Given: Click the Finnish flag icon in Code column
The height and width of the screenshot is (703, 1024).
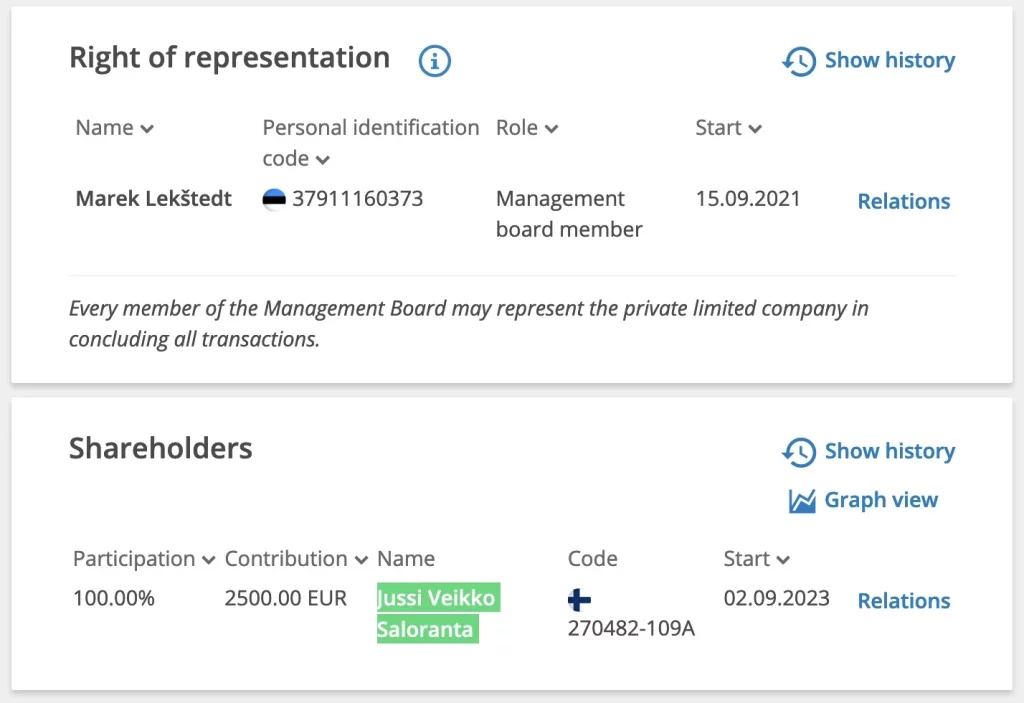Looking at the screenshot, I should click(579, 599).
